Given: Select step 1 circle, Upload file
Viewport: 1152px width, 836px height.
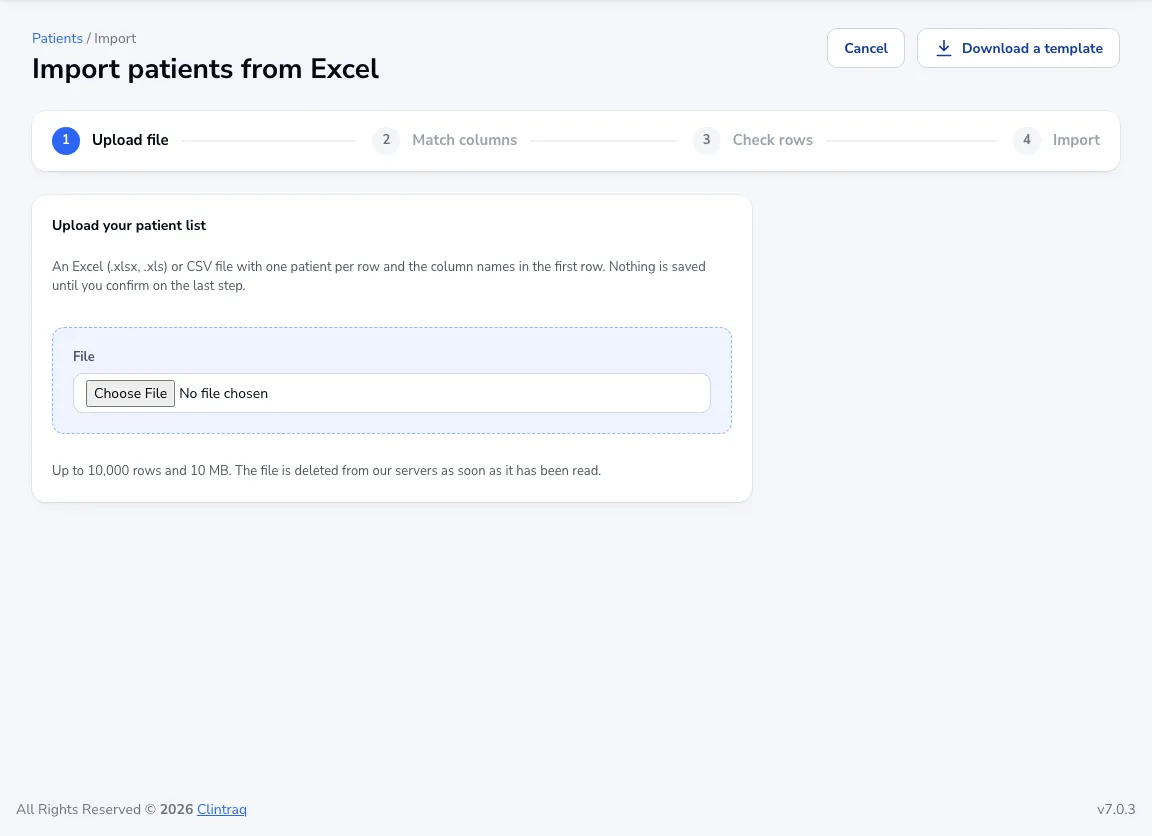Looking at the screenshot, I should click(66, 140).
